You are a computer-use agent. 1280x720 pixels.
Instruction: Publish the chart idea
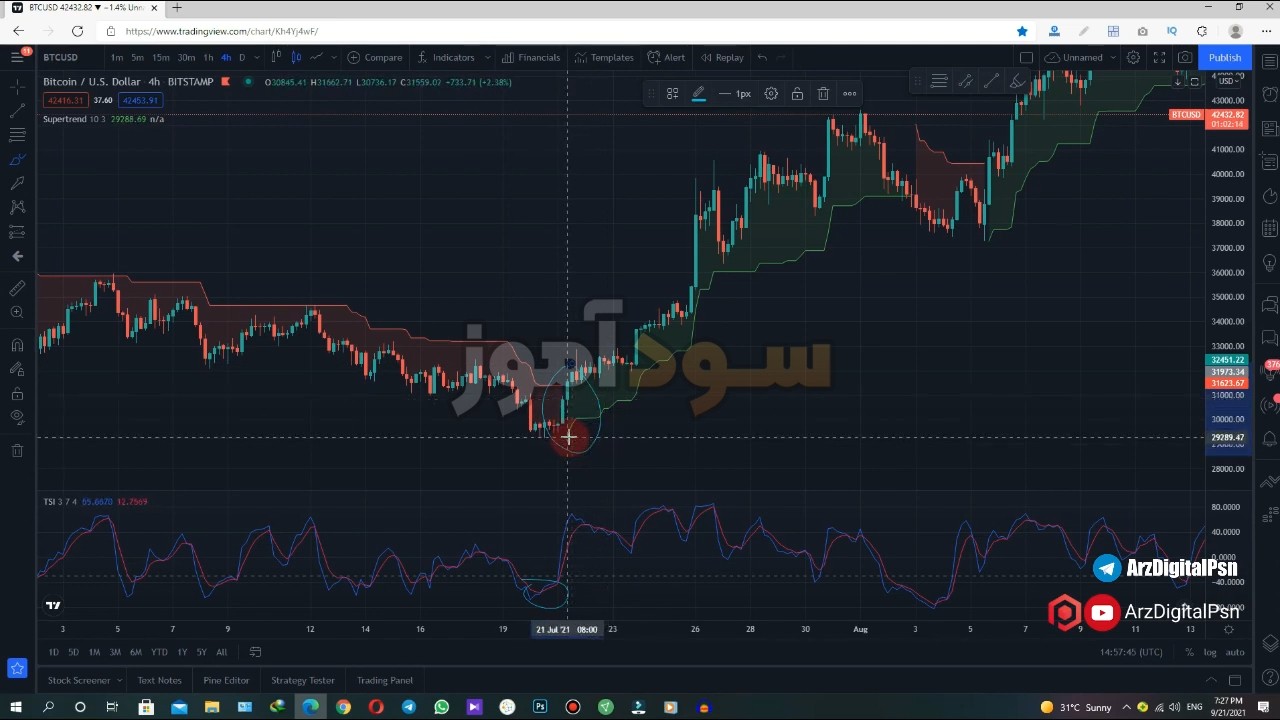(x=1225, y=57)
